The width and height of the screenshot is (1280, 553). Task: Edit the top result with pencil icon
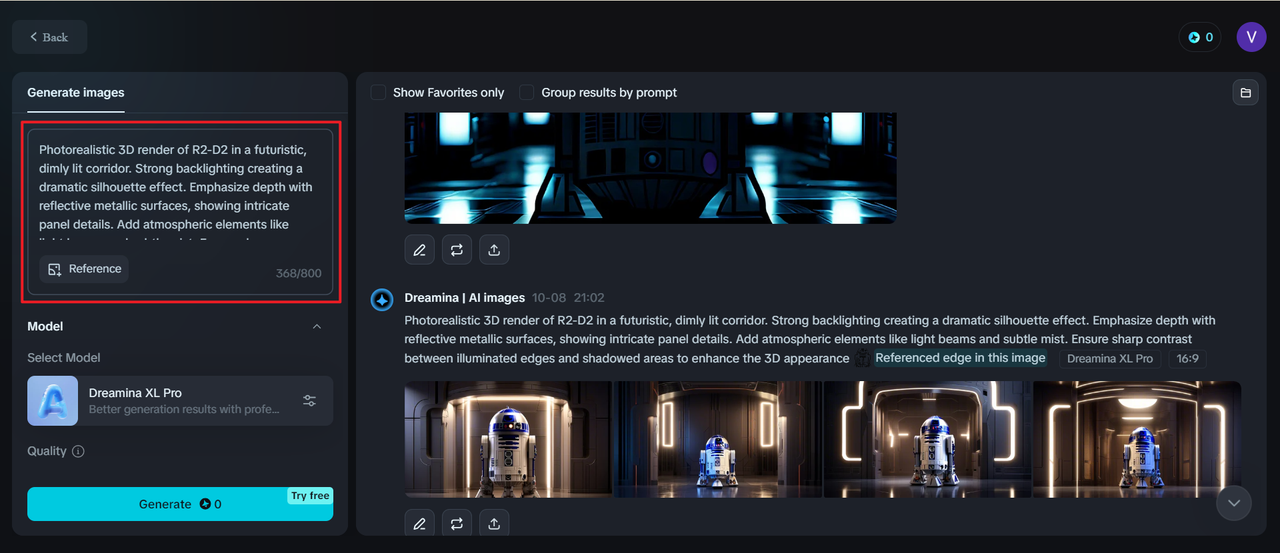pos(419,250)
